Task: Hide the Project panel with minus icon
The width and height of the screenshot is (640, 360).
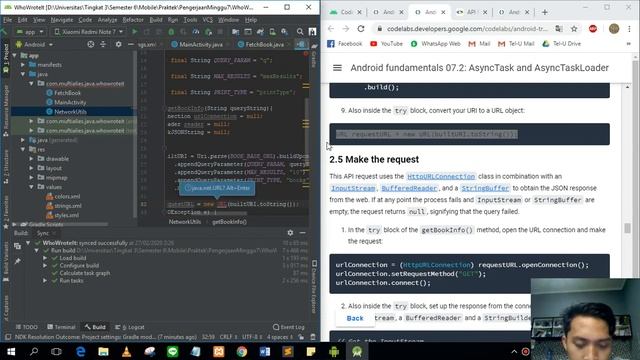Action: 131,44
